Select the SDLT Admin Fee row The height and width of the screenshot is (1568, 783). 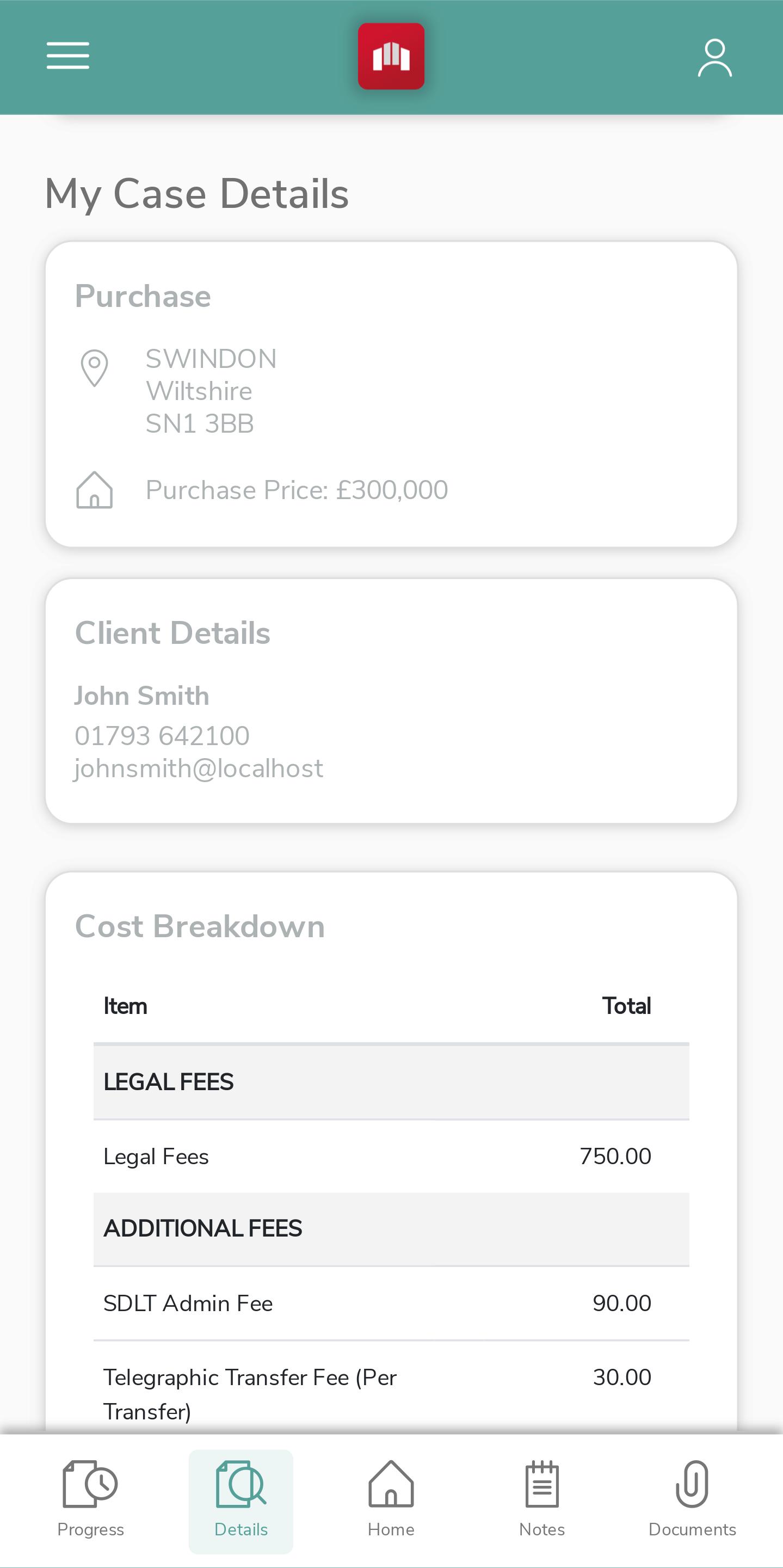[391, 1303]
